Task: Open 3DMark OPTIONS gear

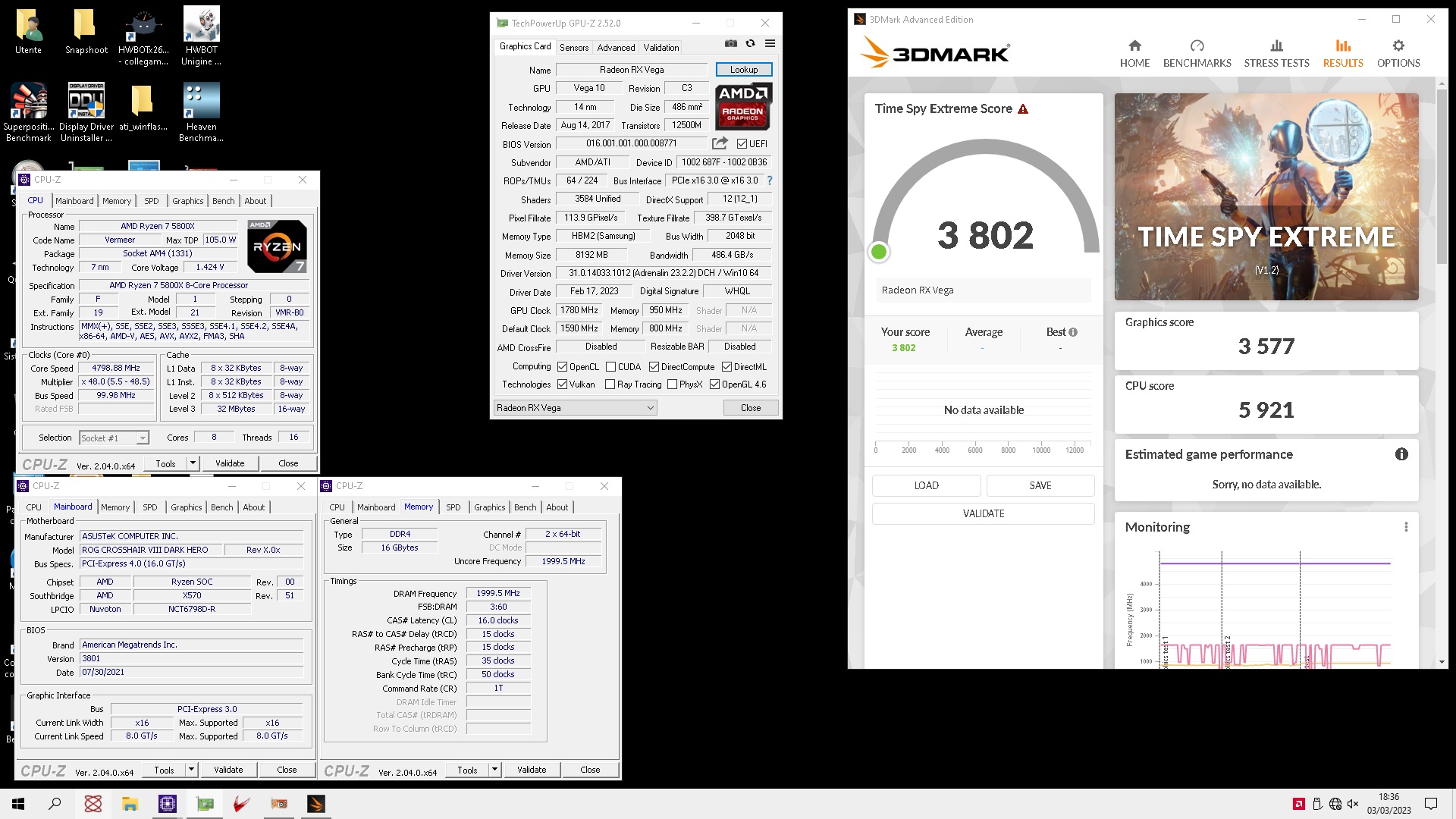Action: (1398, 54)
